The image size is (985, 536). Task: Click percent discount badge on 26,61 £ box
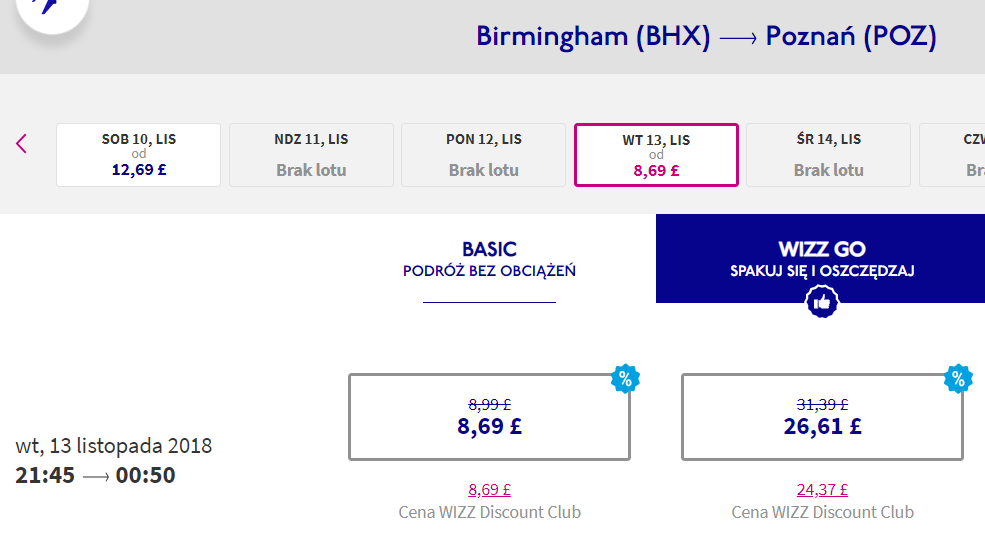coord(958,379)
